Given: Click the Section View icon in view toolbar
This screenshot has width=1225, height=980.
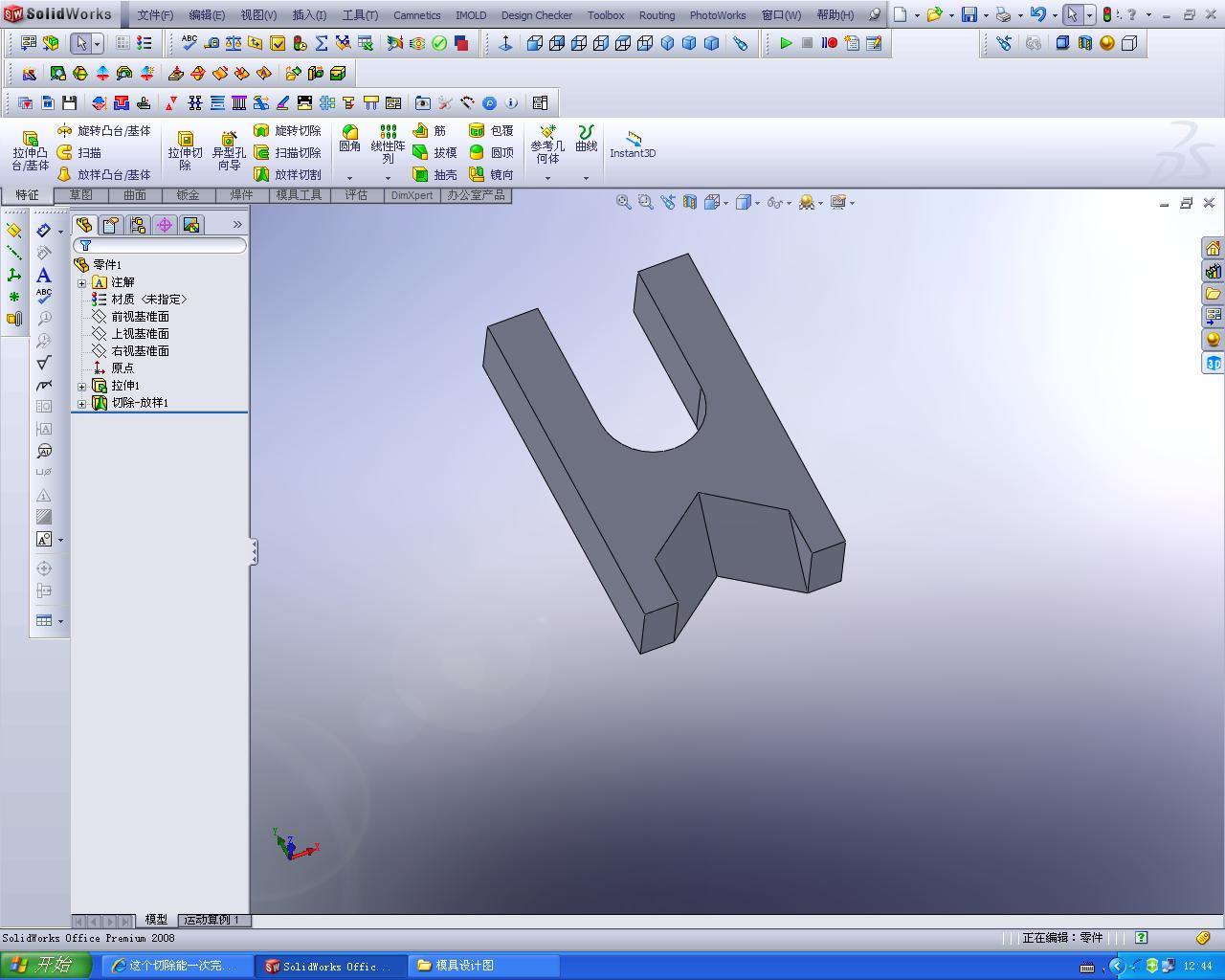Looking at the screenshot, I should click(x=690, y=202).
